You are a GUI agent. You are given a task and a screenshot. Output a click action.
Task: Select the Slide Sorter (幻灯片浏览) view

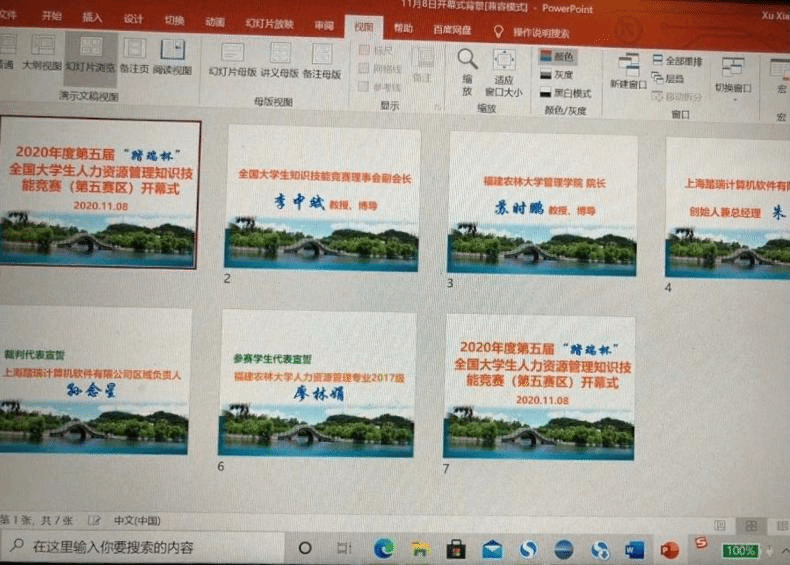91,57
